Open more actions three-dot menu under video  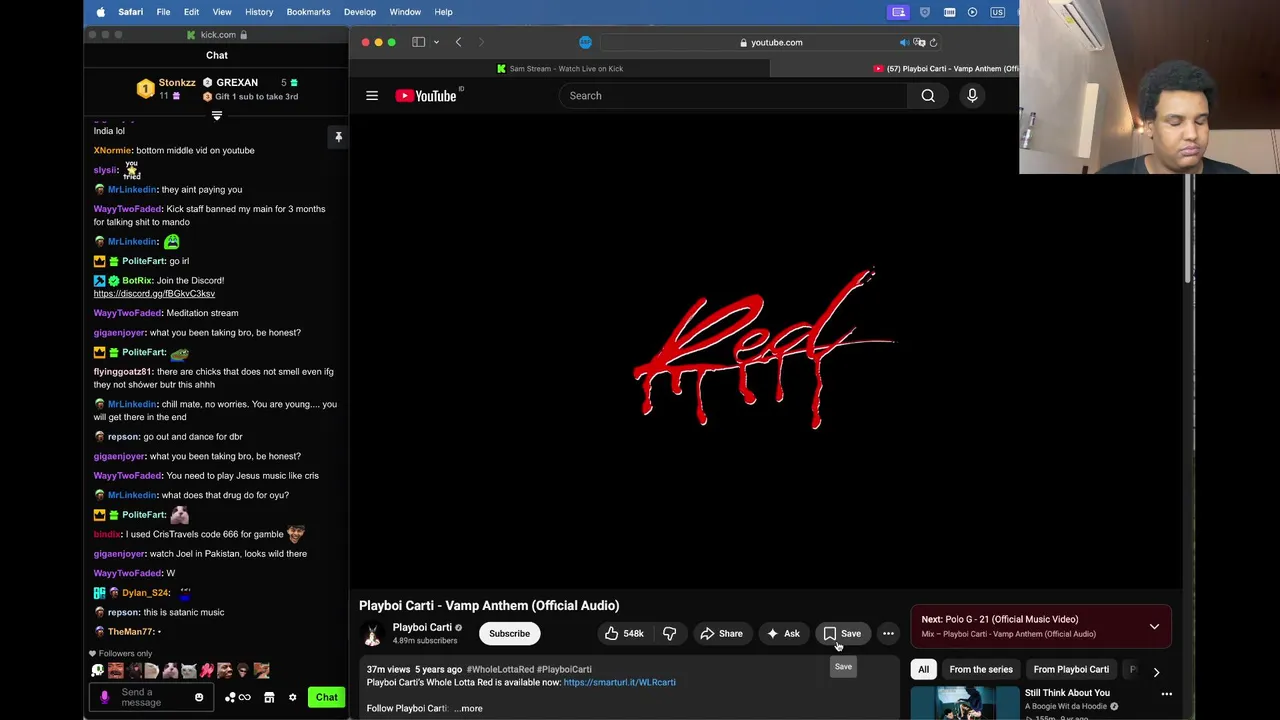(x=888, y=634)
